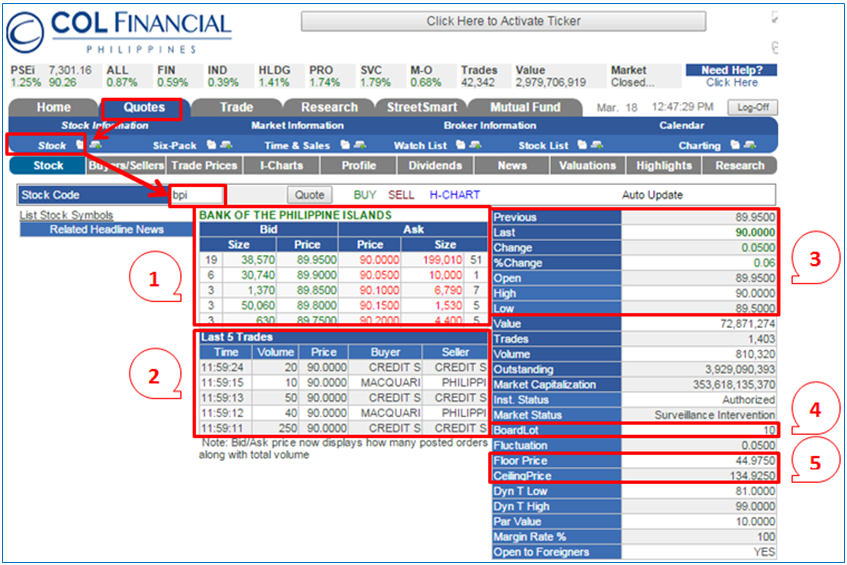Open the Time & Sales view
The width and height of the screenshot is (847, 565).
click(x=297, y=145)
